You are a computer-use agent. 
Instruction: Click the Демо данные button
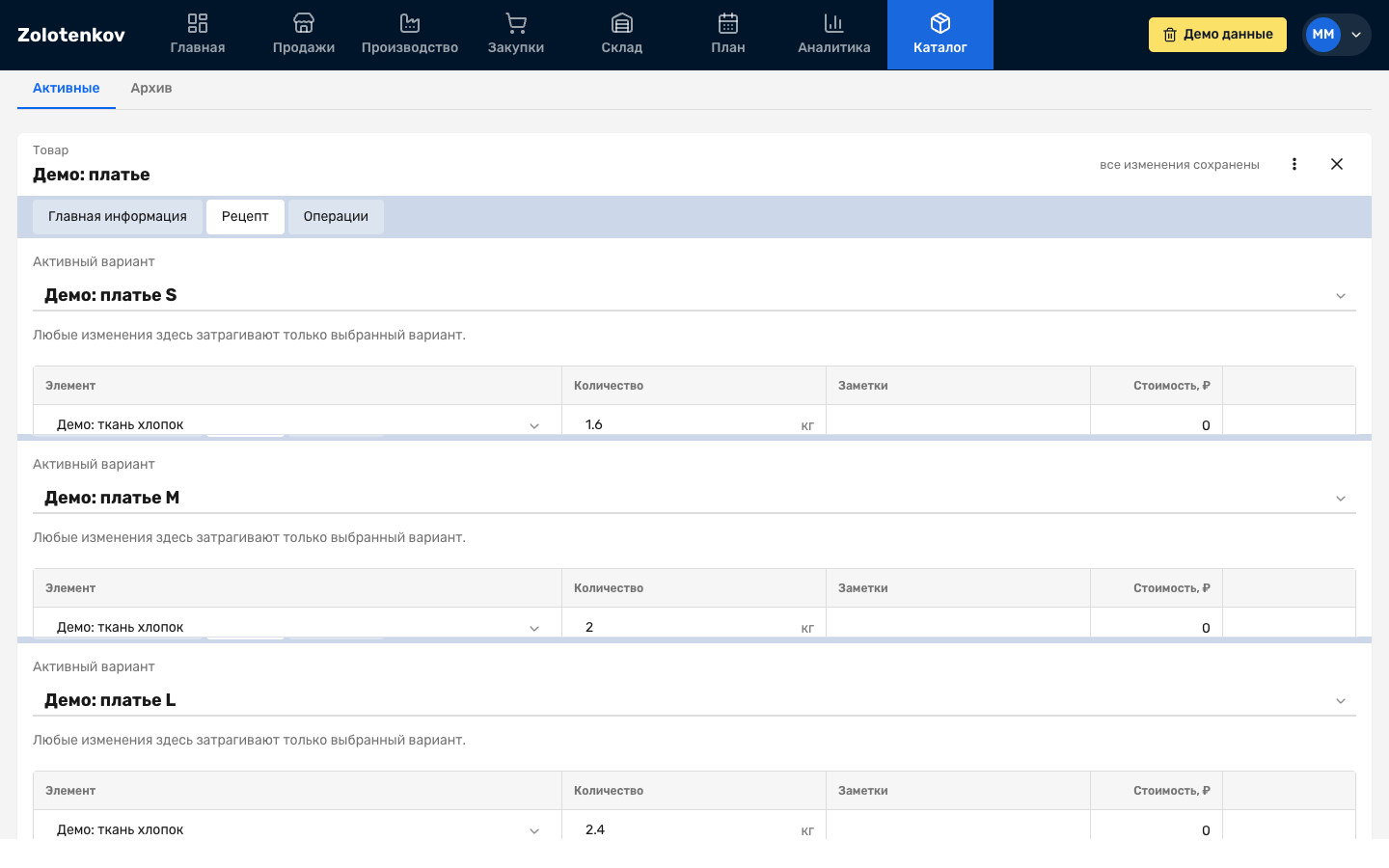tap(1217, 35)
